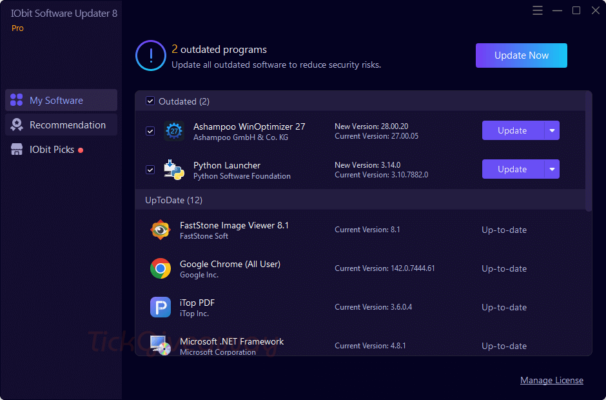
Task: Click the software list vertical scrollbar
Action: [589, 150]
